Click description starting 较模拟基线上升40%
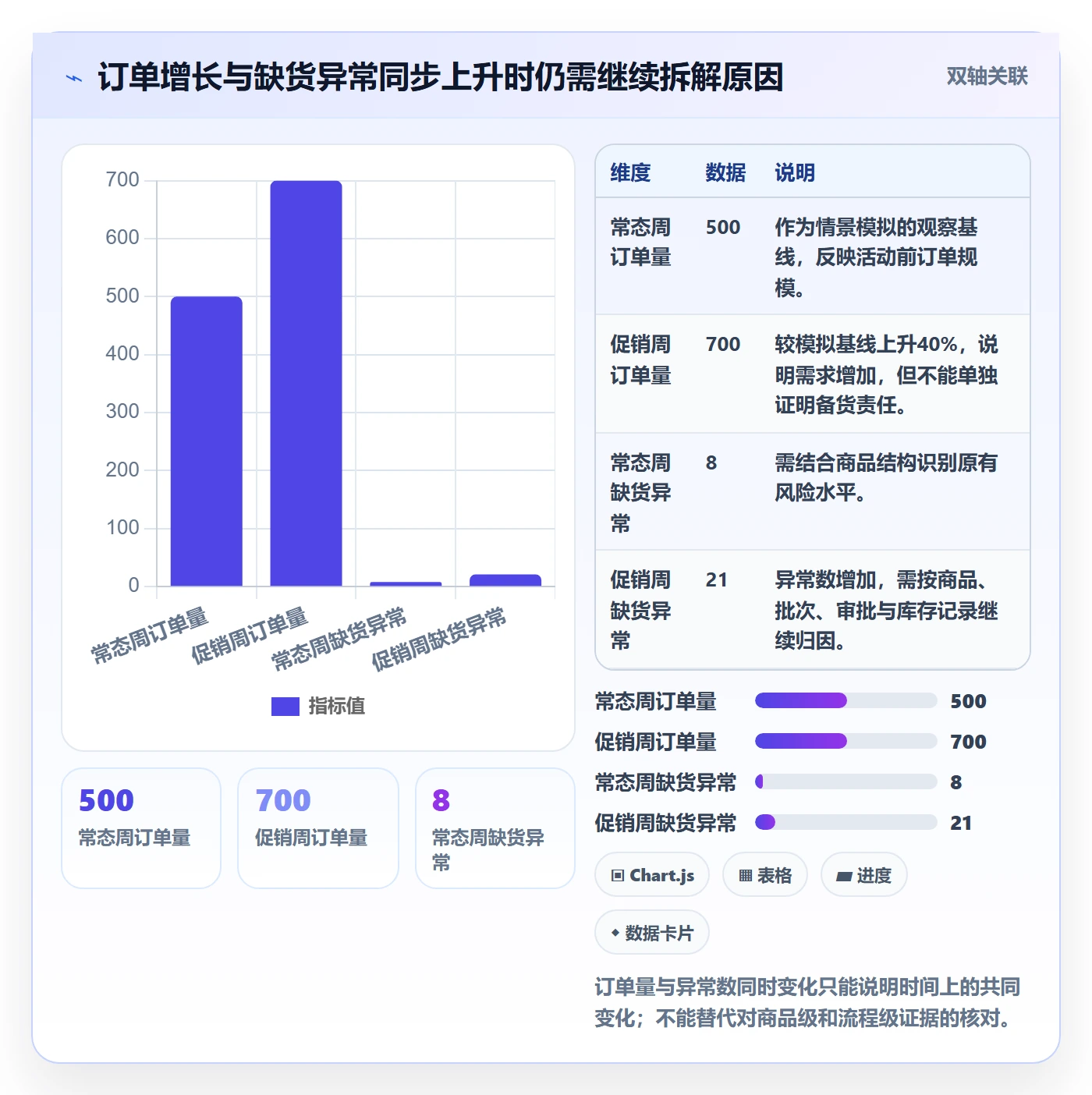The width and height of the screenshot is (1092, 1095). tap(886, 374)
